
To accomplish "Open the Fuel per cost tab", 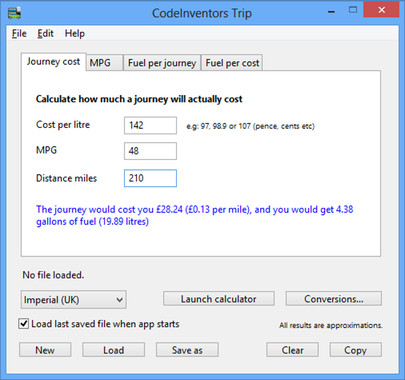I will pyautogui.click(x=232, y=63).
